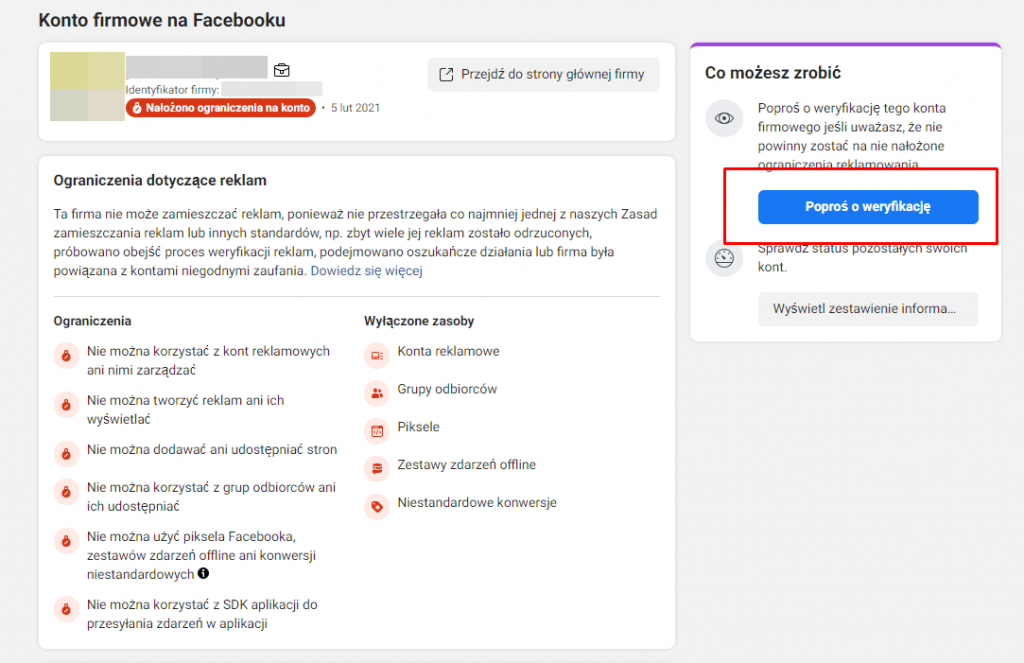Click the Niestandardowe konwersje tag icon

pyautogui.click(x=377, y=506)
